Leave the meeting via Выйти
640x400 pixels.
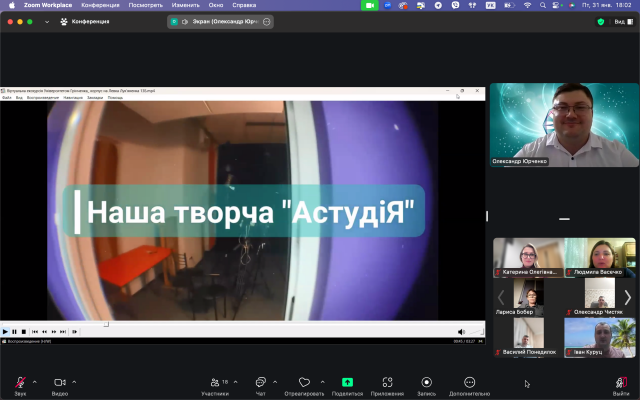pos(621,383)
